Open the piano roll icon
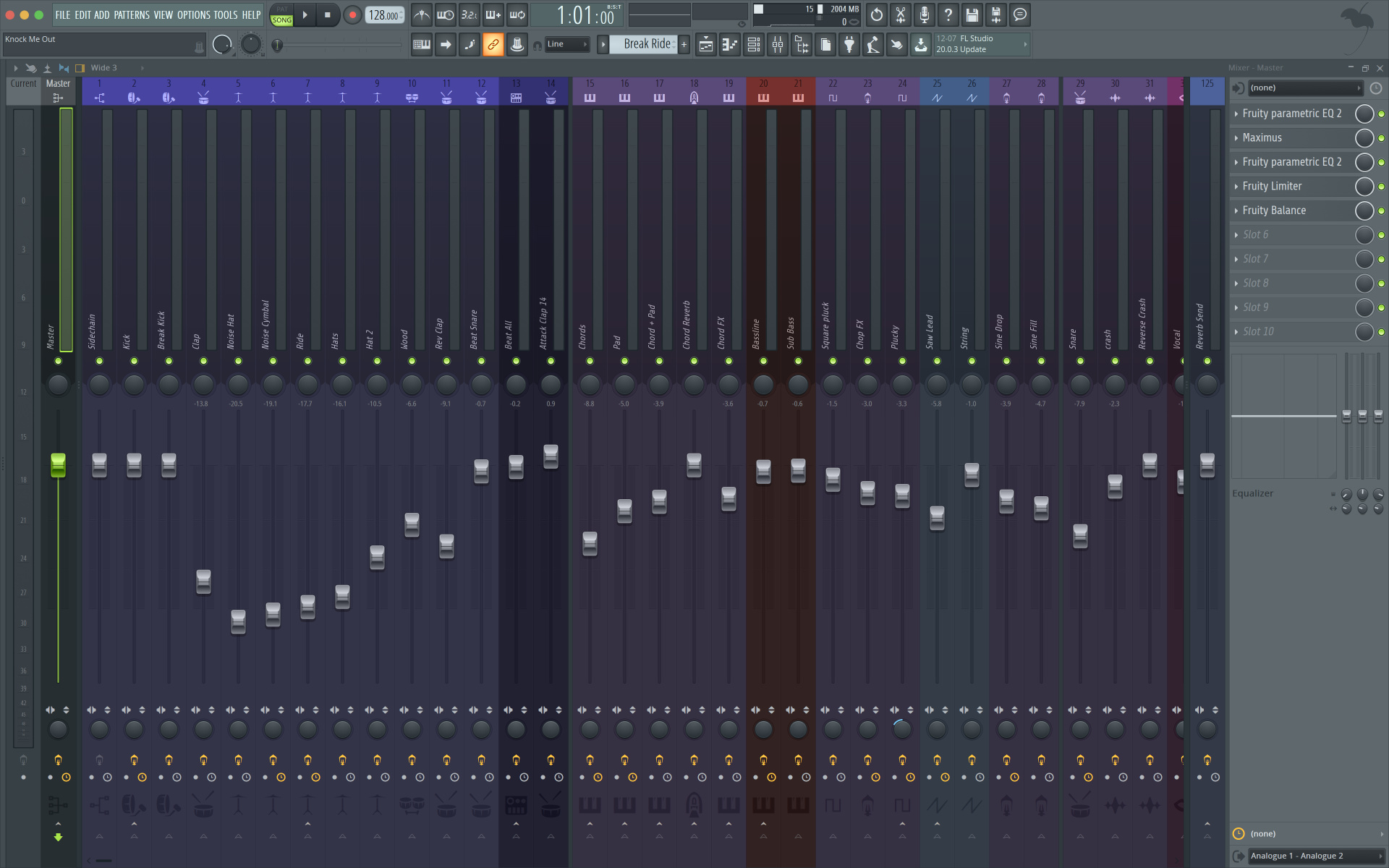1389x868 pixels. click(x=730, y=45)
